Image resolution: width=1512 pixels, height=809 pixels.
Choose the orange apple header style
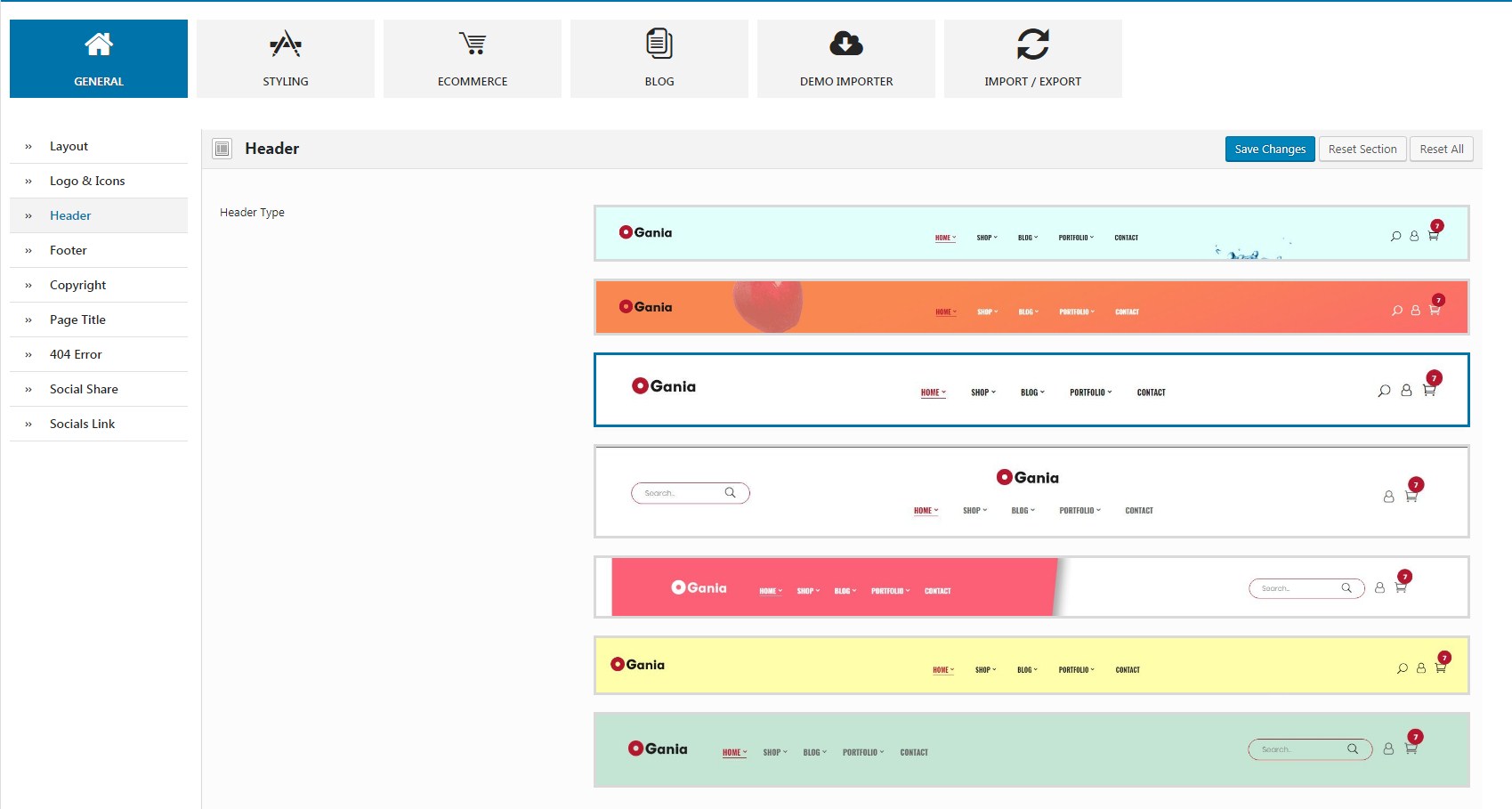pyautogui.click(x=1031, y=307)
